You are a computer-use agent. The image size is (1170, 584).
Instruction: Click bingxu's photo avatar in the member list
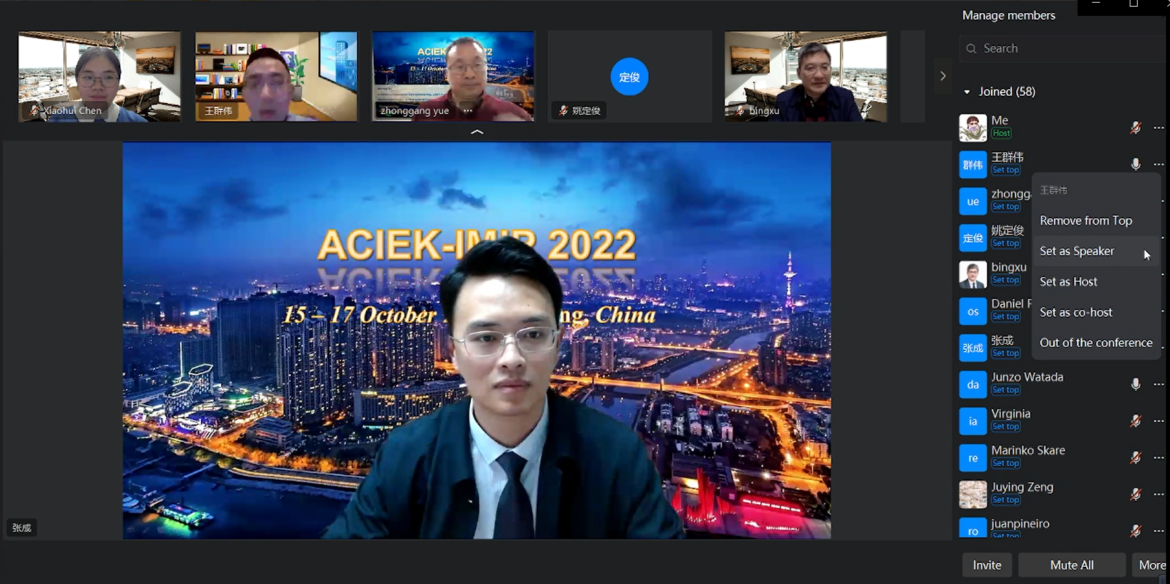(x=973, y=274)
